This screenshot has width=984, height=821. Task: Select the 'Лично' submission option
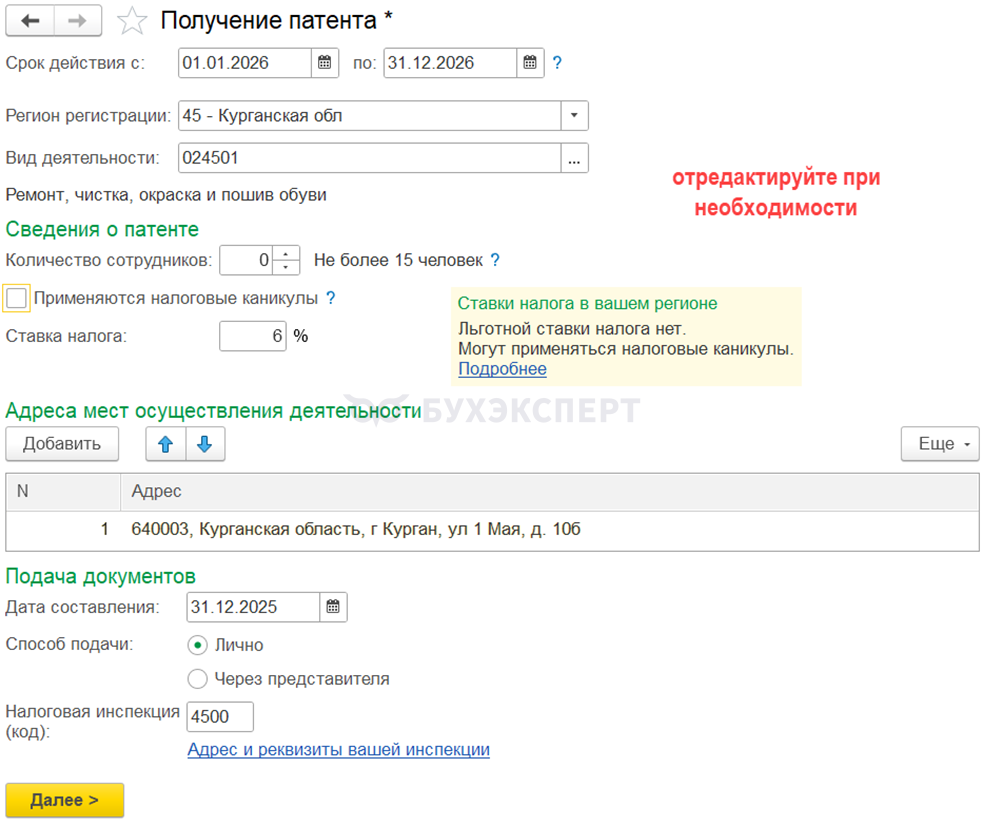point(198,645)
